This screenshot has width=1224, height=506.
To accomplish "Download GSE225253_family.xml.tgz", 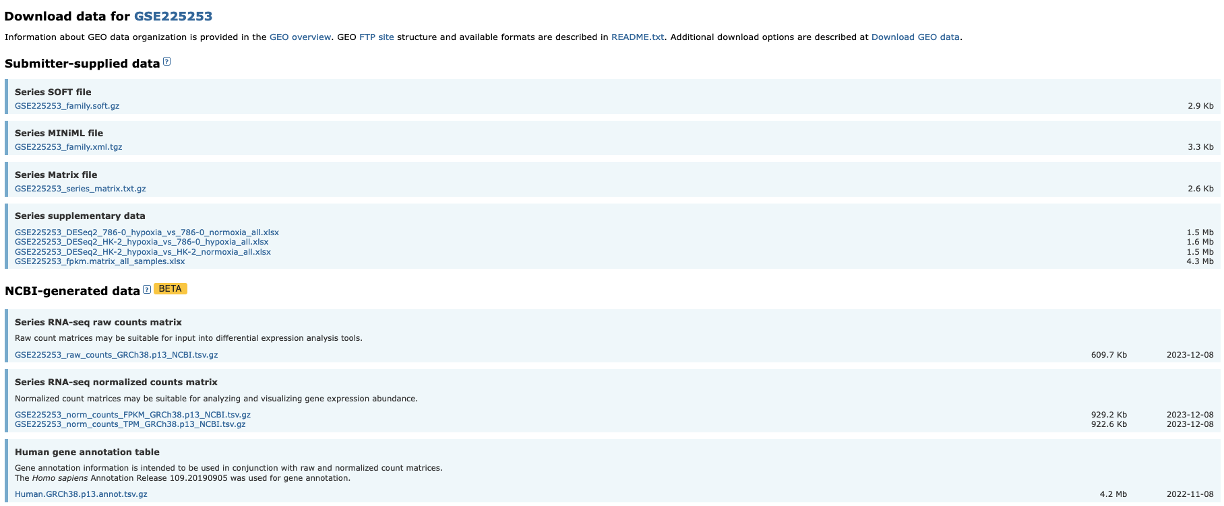I will (69, 147).
